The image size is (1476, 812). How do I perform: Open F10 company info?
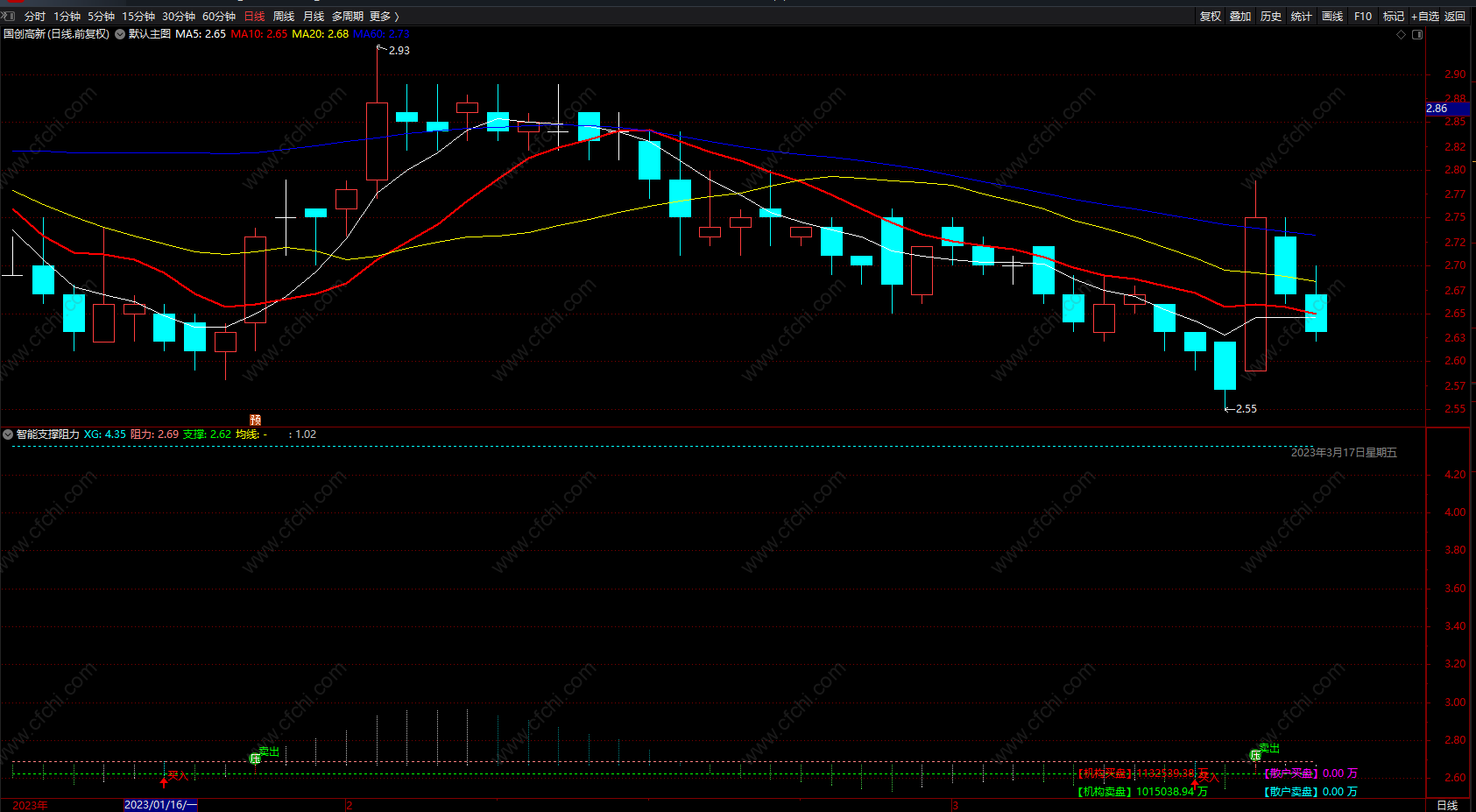[1363, 17]
